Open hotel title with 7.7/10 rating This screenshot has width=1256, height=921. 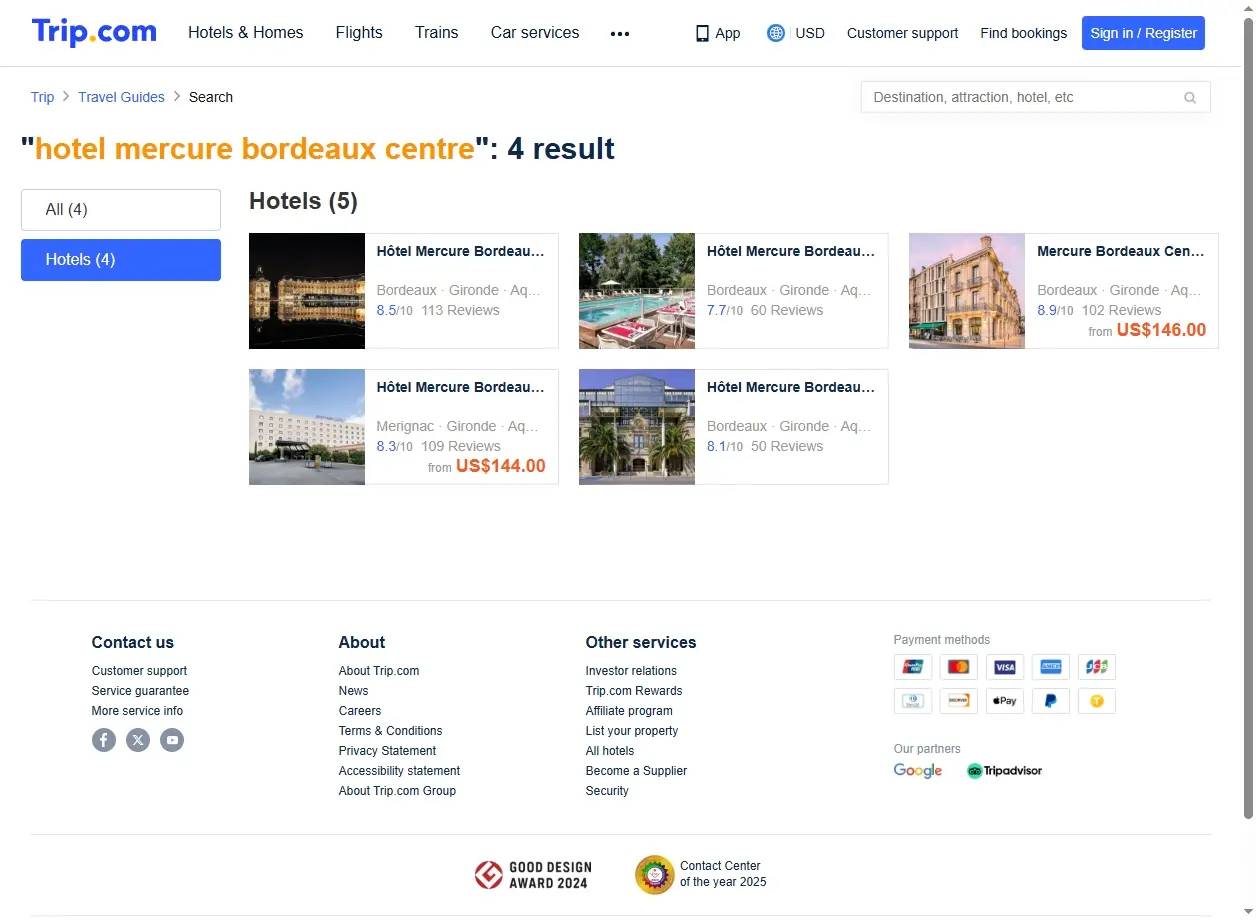point(791,251)
